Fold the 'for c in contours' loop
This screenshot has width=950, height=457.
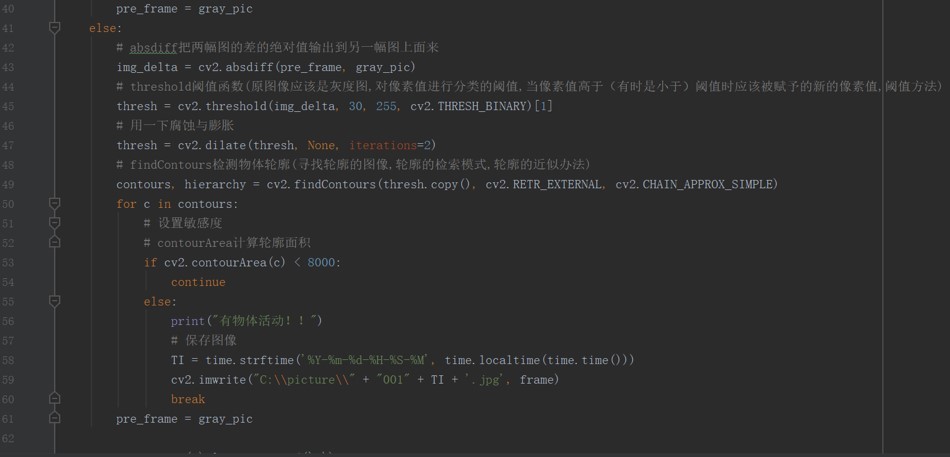click(x=55, y=204)
